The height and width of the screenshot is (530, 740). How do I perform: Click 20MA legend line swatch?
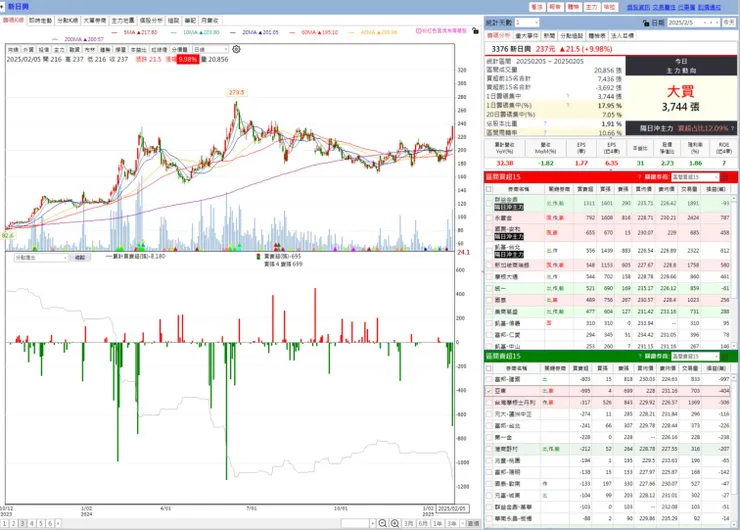[x=233, y=32]
